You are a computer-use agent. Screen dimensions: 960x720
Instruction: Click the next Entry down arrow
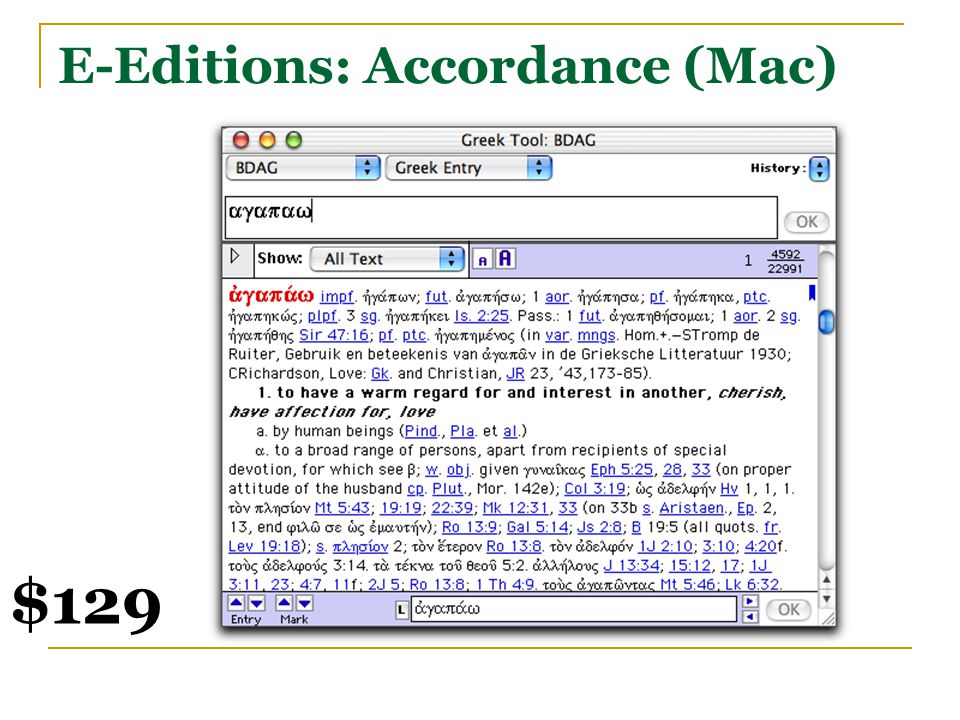(x=257, y=603)
